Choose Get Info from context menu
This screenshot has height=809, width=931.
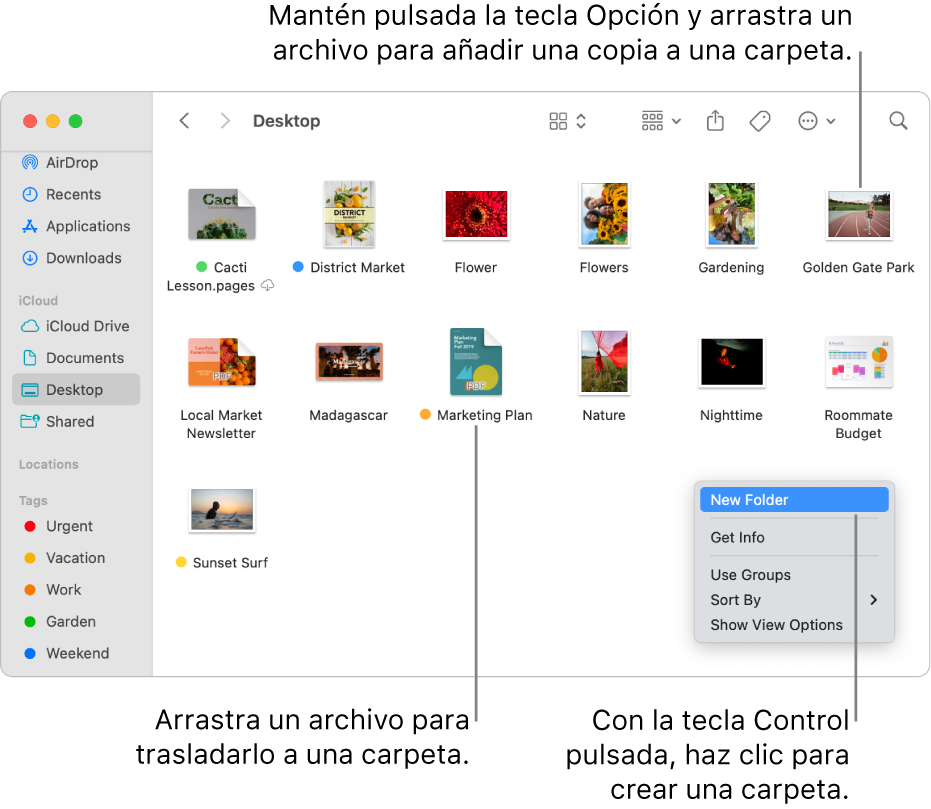pyautogui.click(x=794, y=537)
